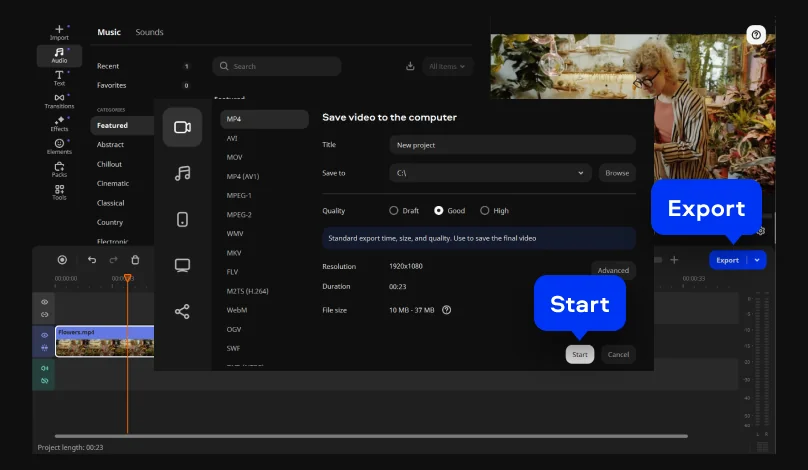808x470 pixels.
Task: Toggle visibility eye of Flowers.mp4 track
Action: click(44, 335)
